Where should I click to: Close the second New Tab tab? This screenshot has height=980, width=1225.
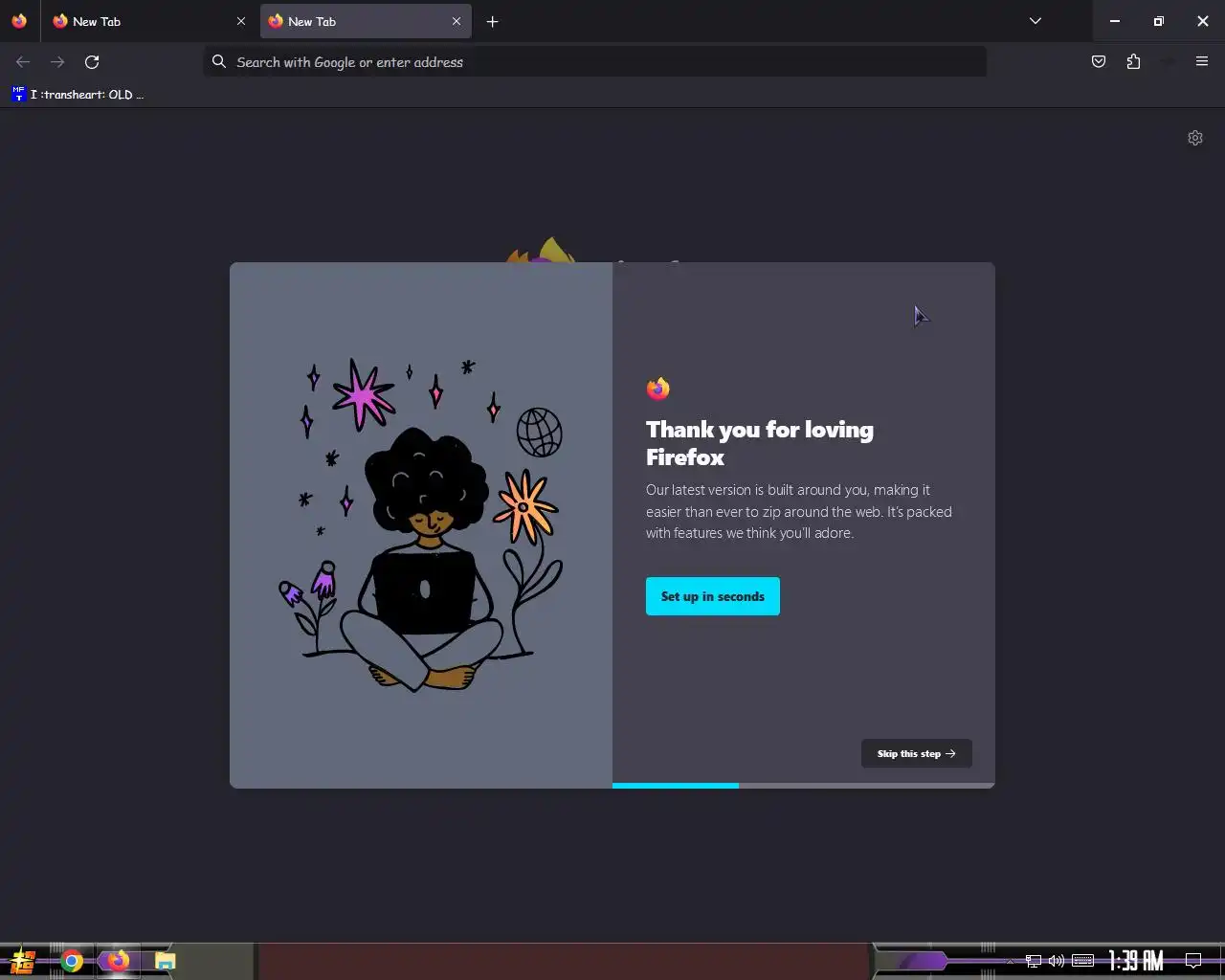(457, 21)
